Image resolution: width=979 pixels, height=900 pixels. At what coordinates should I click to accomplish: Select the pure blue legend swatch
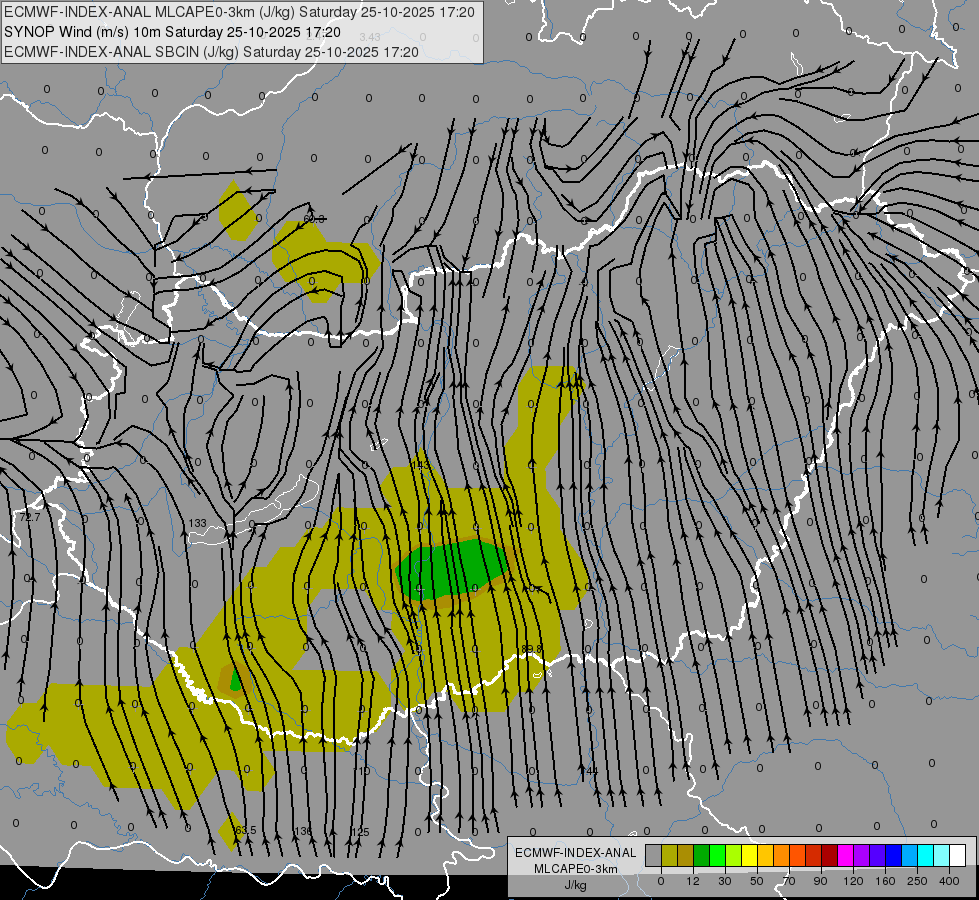click(x=893, y=855)
